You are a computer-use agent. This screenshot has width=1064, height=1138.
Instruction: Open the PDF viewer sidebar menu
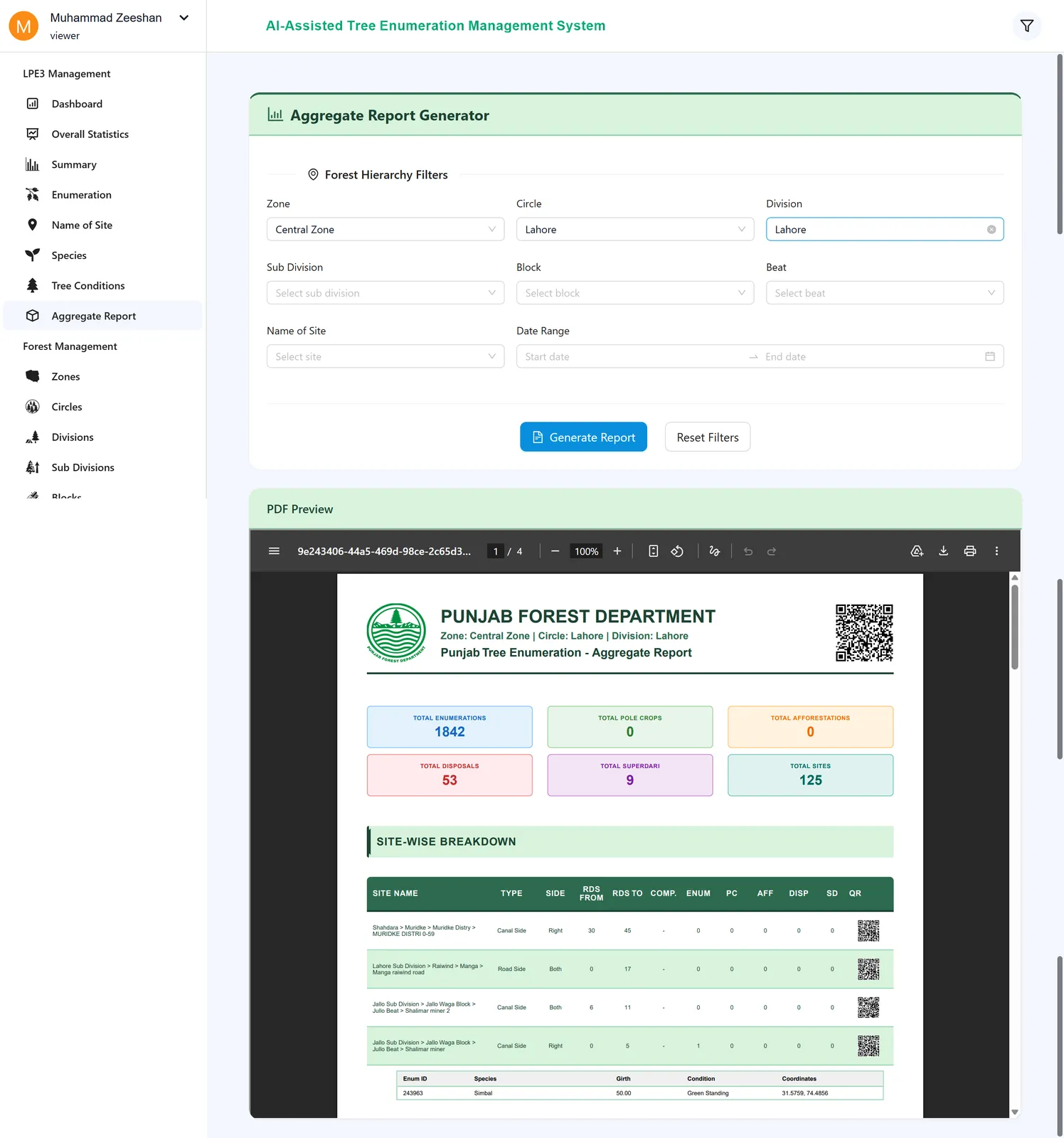point(274,551)
